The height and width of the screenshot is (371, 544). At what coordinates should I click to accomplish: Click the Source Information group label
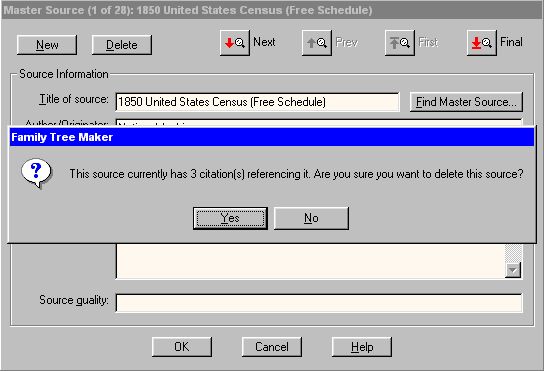(x=63, y=74)
